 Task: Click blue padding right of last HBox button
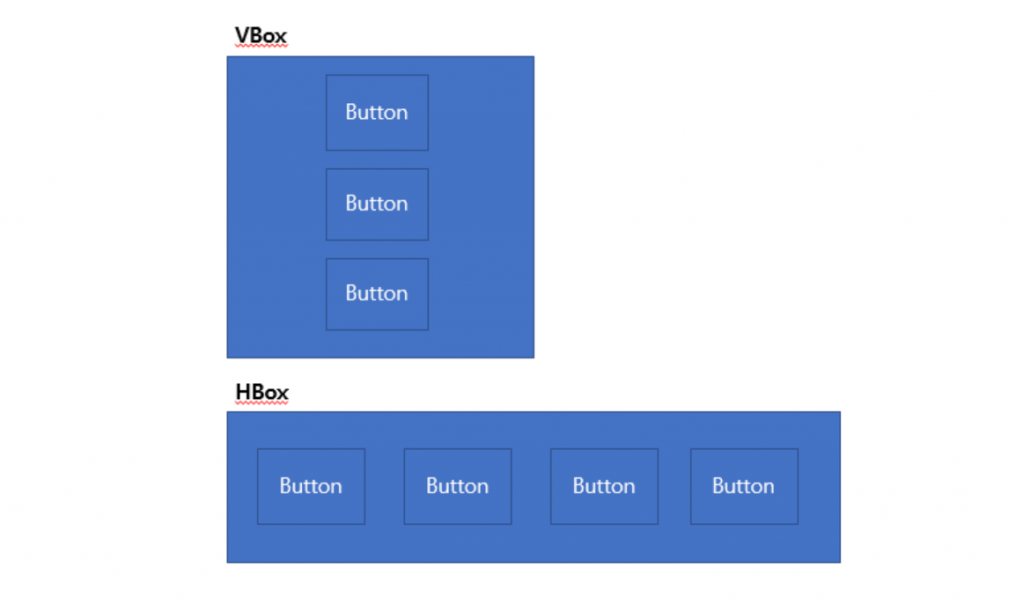pyautogui.click(x=819, y=486)
